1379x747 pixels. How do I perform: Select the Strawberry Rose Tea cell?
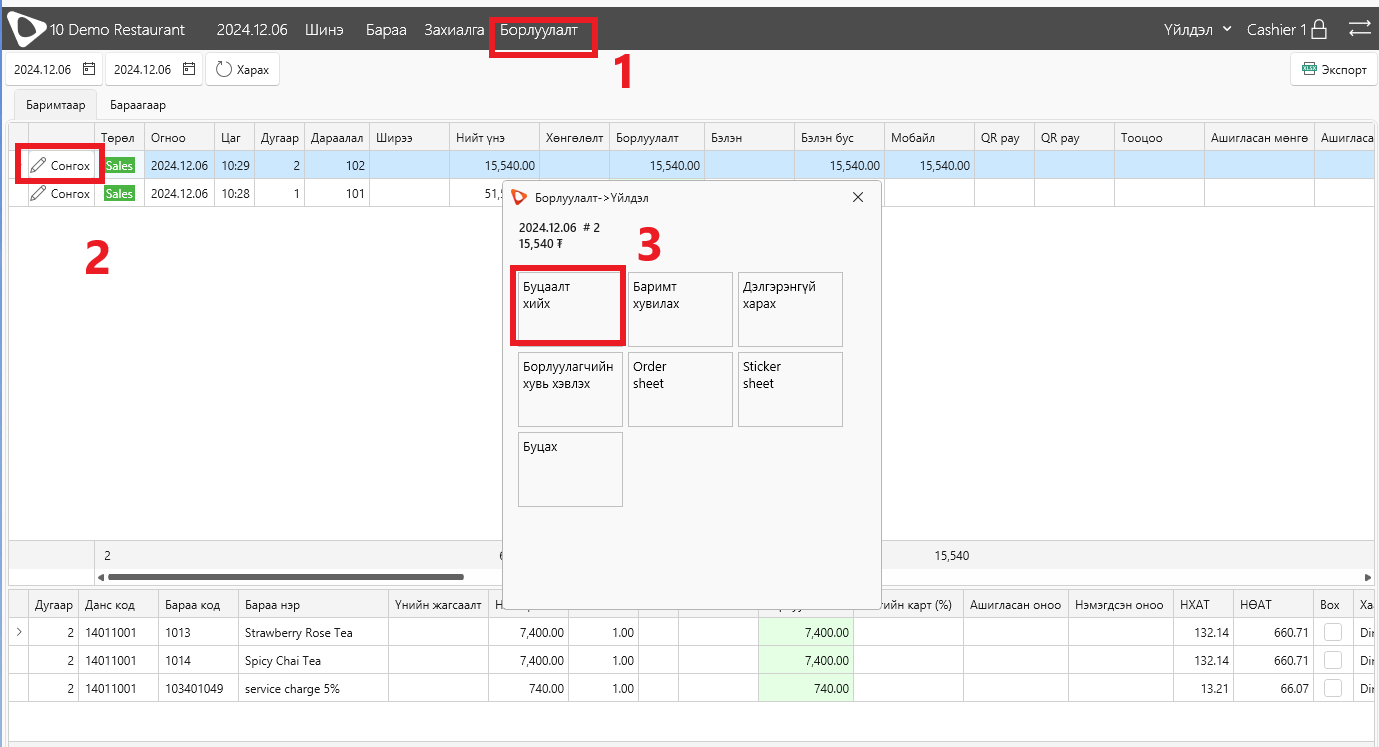313,632
